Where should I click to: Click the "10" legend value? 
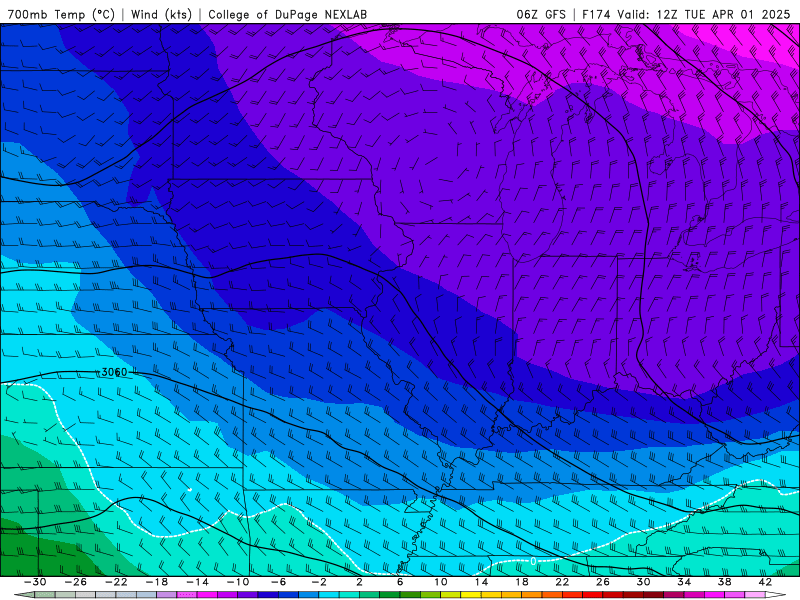pos(441,582)
